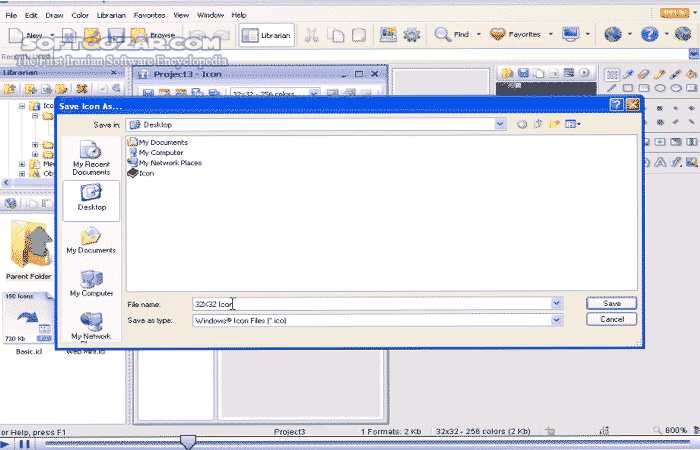This screenshot has height=450, width=700.
Task: Click the Icon file in list
Action: (146, 173)
